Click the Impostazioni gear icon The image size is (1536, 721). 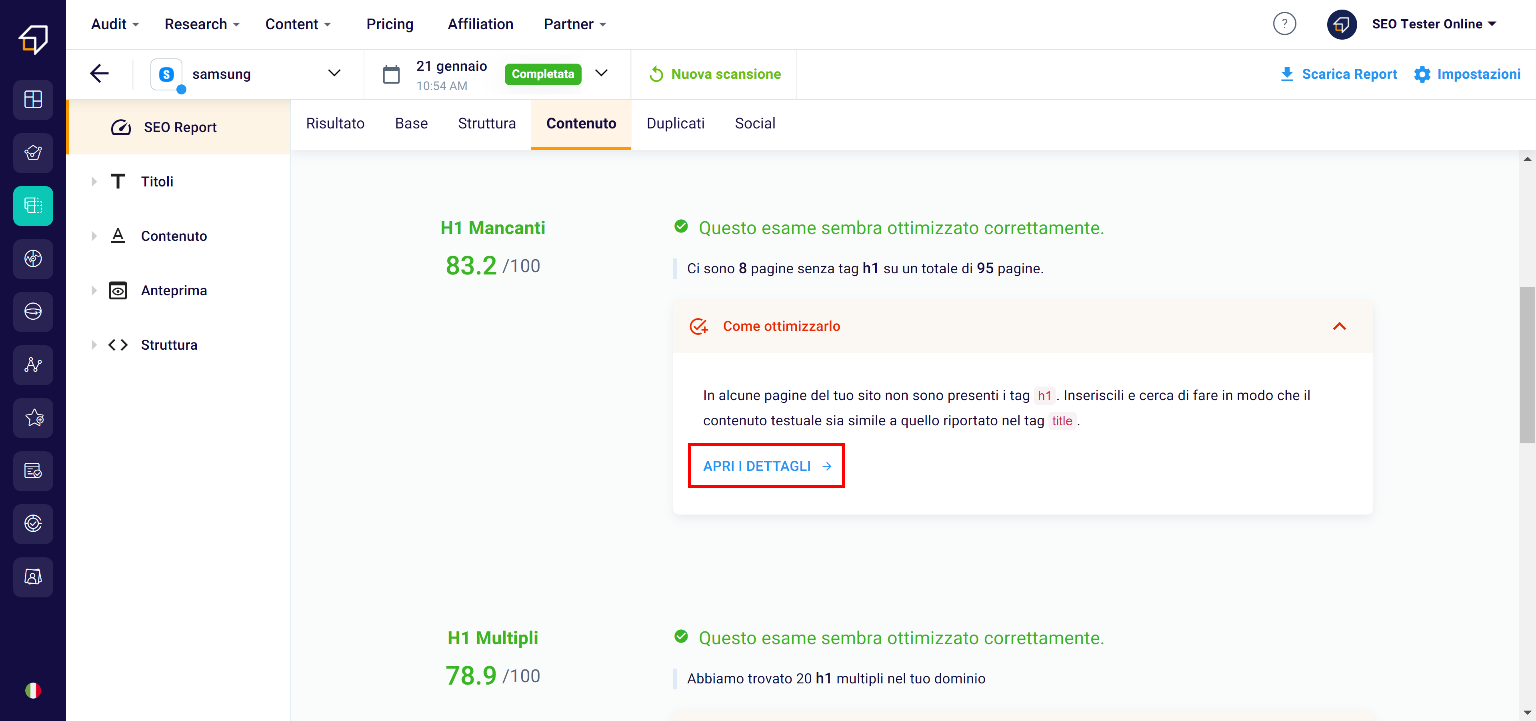pyautogui.click(x=1422, y=74)
